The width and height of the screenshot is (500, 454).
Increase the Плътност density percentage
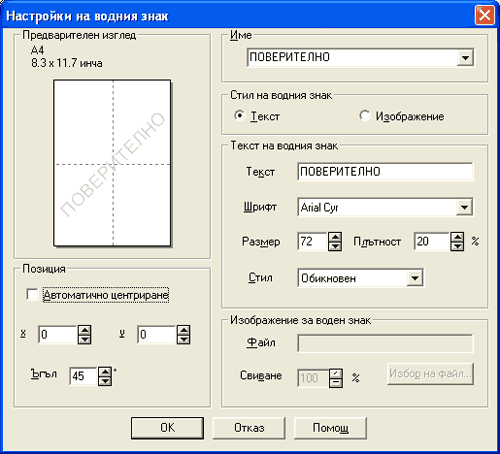click(x=457, y=237)
